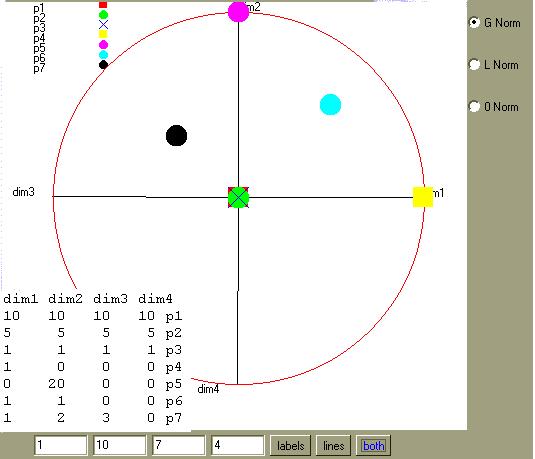Click the black legend marker for p7

[x=103, y=64]
